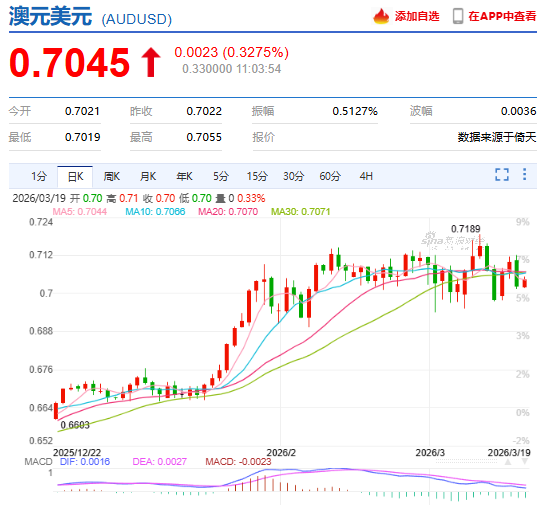Select the 30分 chart tab
Image resolution: width=542 pixels, height=505 pixels.
coord(293,176)
